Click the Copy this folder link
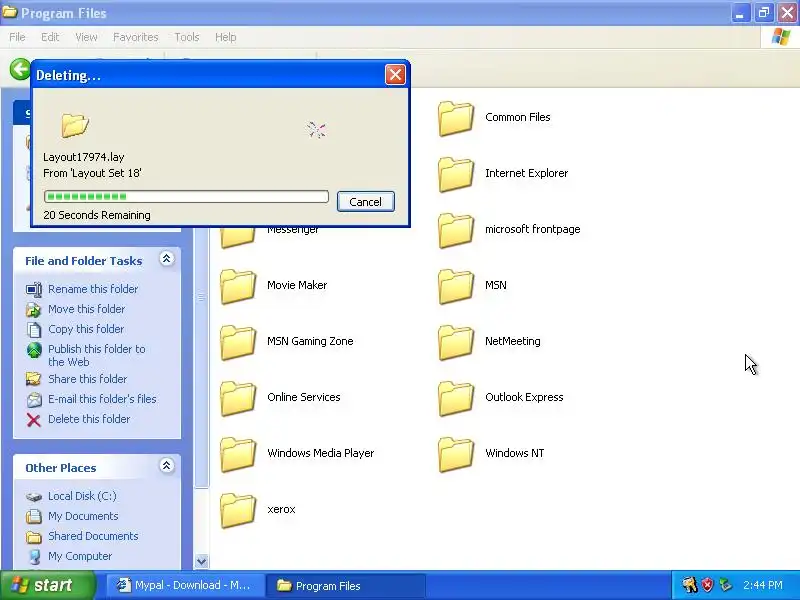The image size is (800, 600). click(x=86, y=329)
